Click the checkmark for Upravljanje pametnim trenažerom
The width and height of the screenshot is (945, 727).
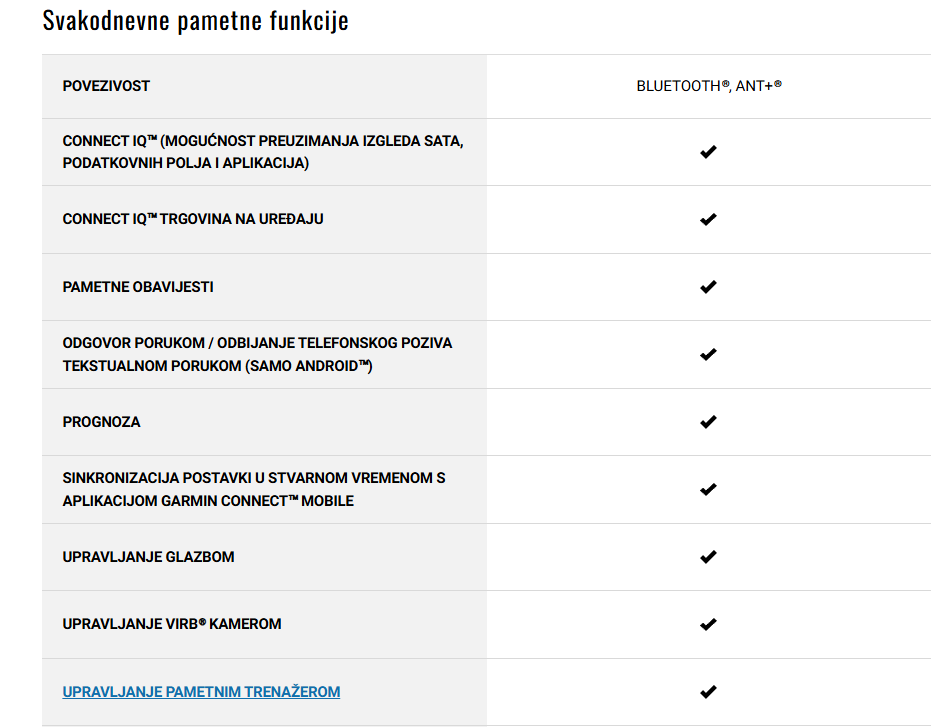pyautogui.click(x=708, y=692)
